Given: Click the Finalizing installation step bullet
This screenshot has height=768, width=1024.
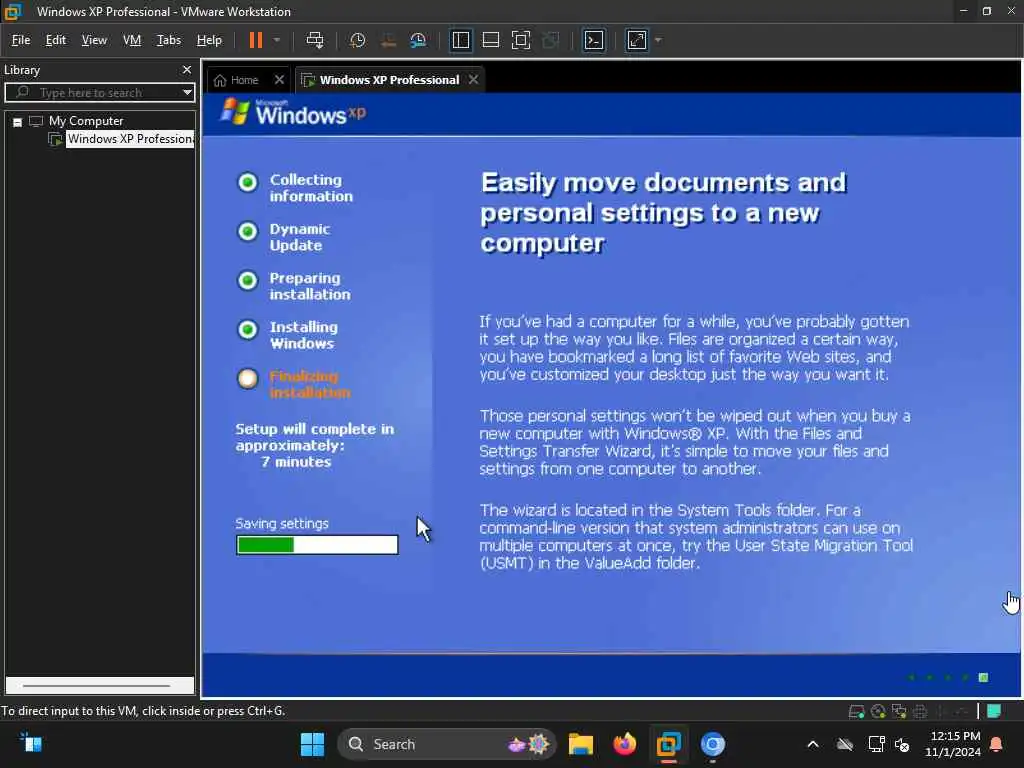Looking at the screenshot, I should (x=248, y=378).
